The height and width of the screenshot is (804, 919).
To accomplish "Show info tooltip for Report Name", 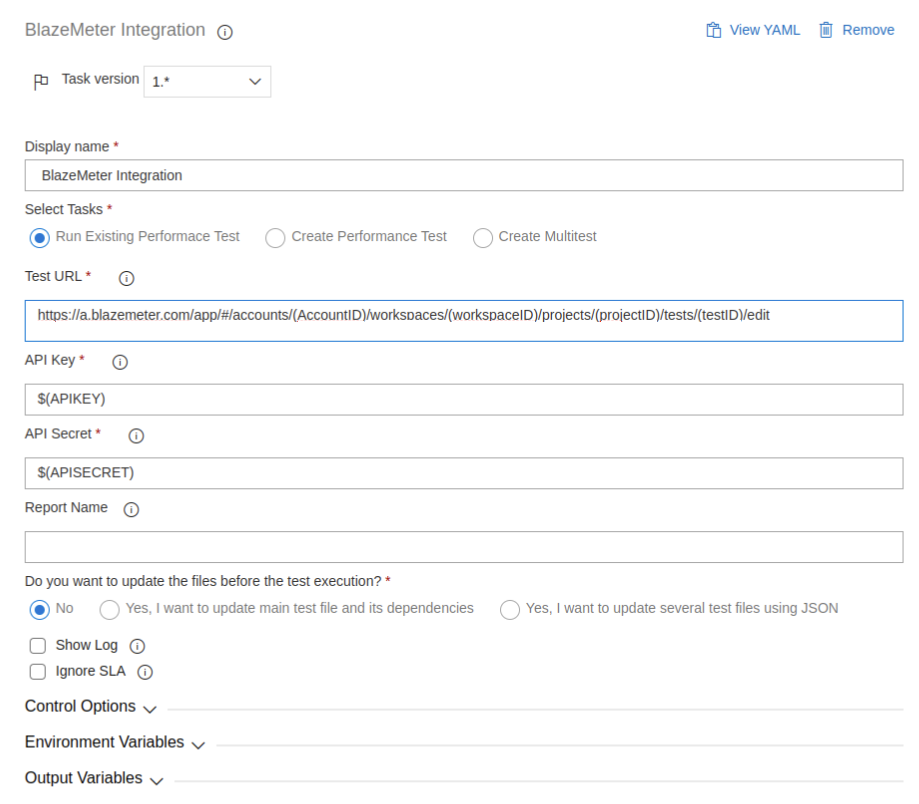I will tap(131, 509).
